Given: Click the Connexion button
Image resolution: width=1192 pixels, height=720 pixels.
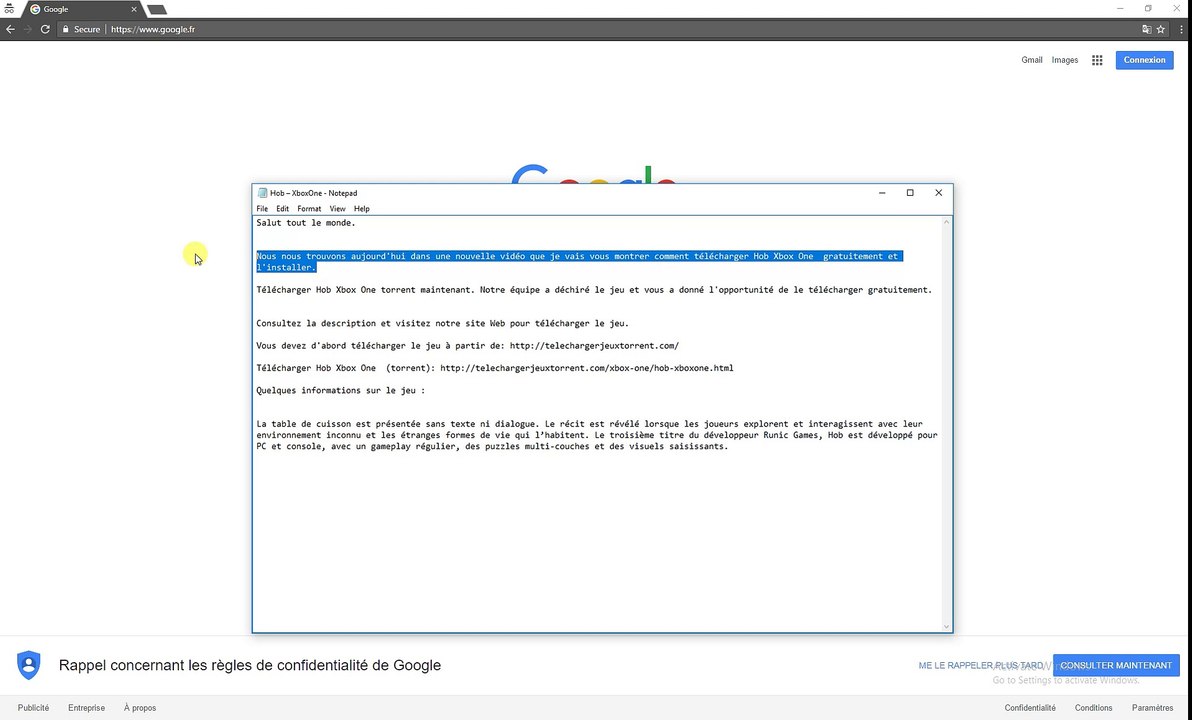Looking at the screenshot, I should pyautogui.click(x=1144, y=60).
